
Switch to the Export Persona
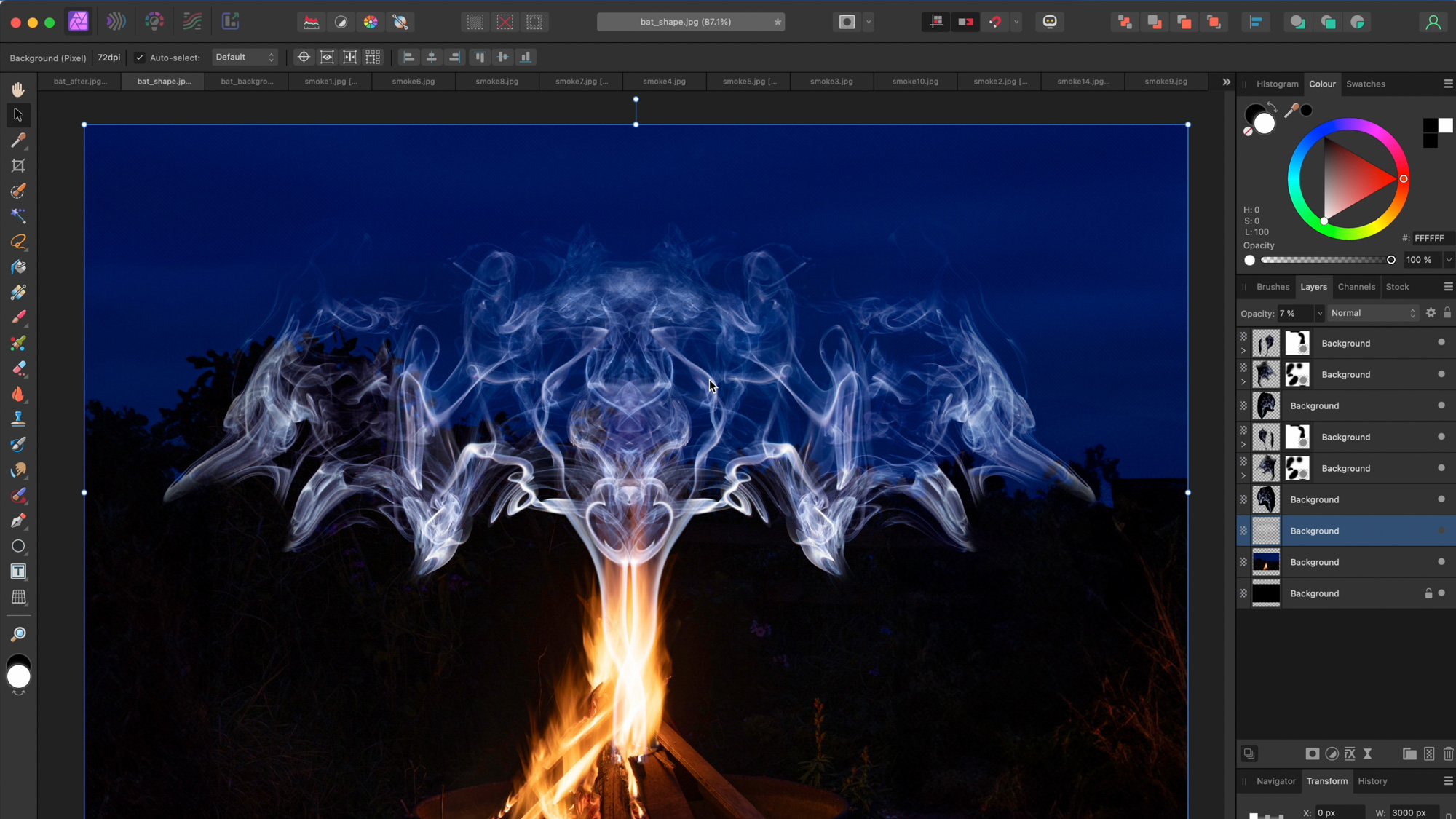[230, 21]
